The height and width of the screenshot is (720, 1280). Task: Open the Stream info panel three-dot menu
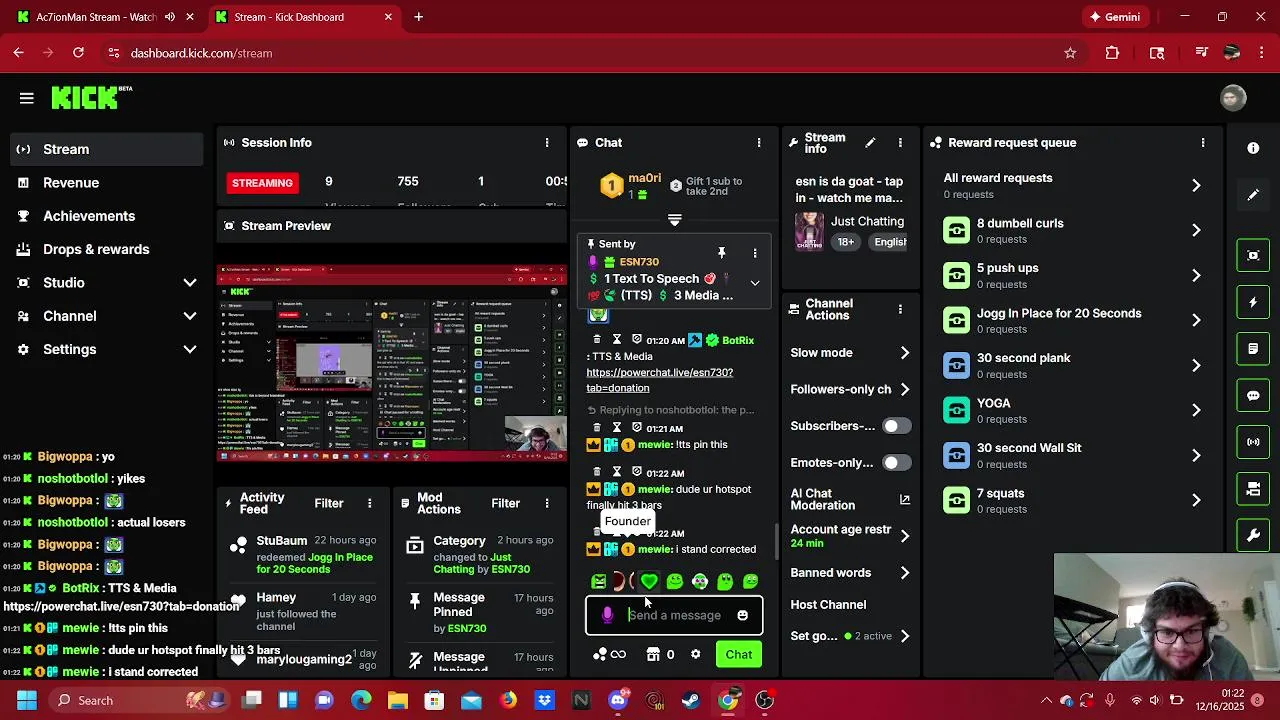(x=900, y=143)
